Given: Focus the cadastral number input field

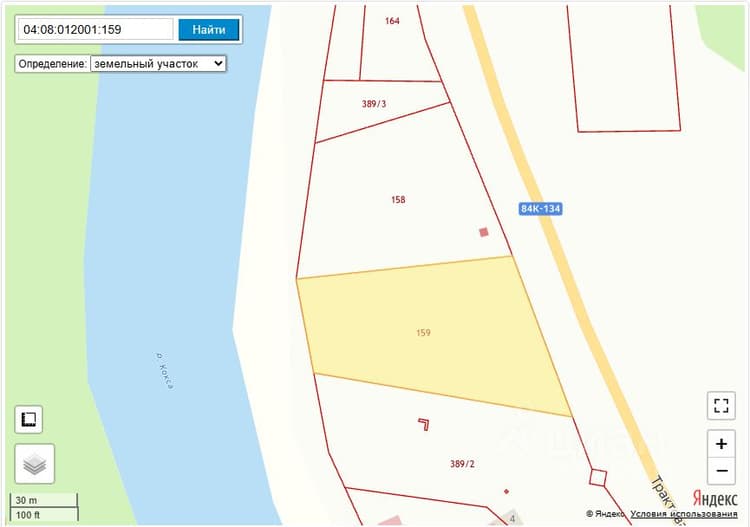Looking at the screenshot, I should [96, 30].
